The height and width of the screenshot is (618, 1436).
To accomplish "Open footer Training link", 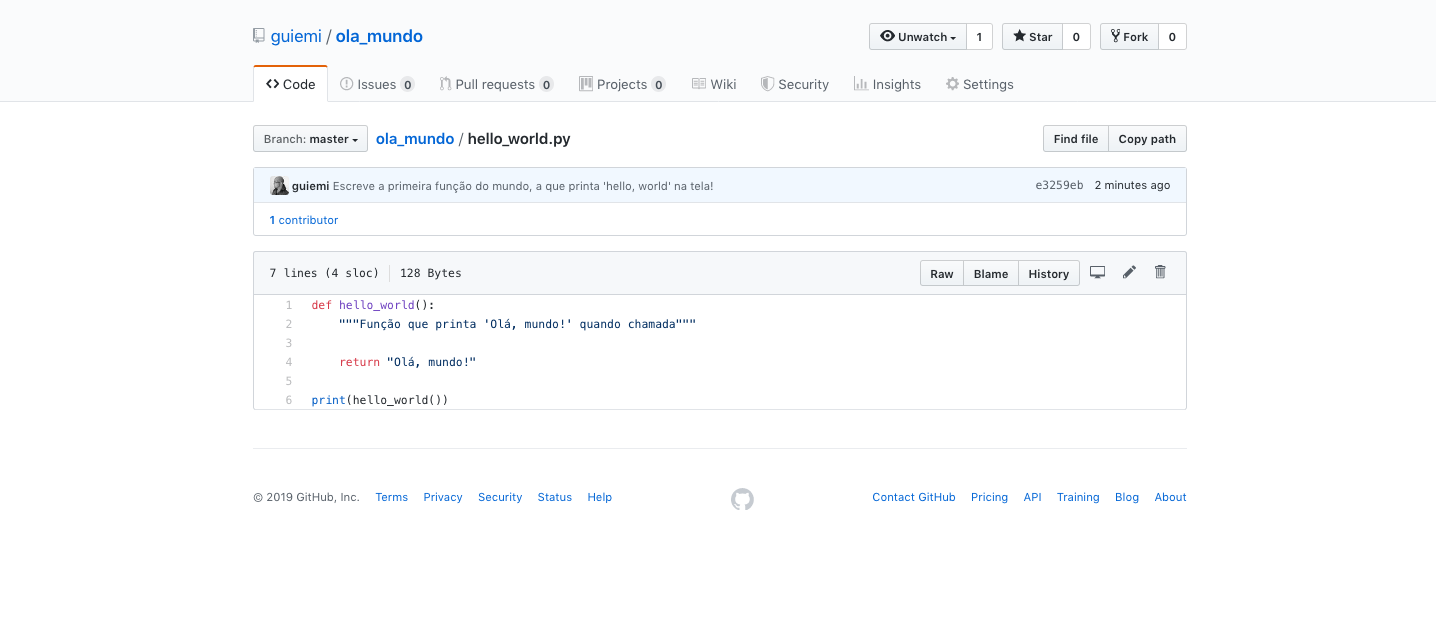I will (1078, 497).
